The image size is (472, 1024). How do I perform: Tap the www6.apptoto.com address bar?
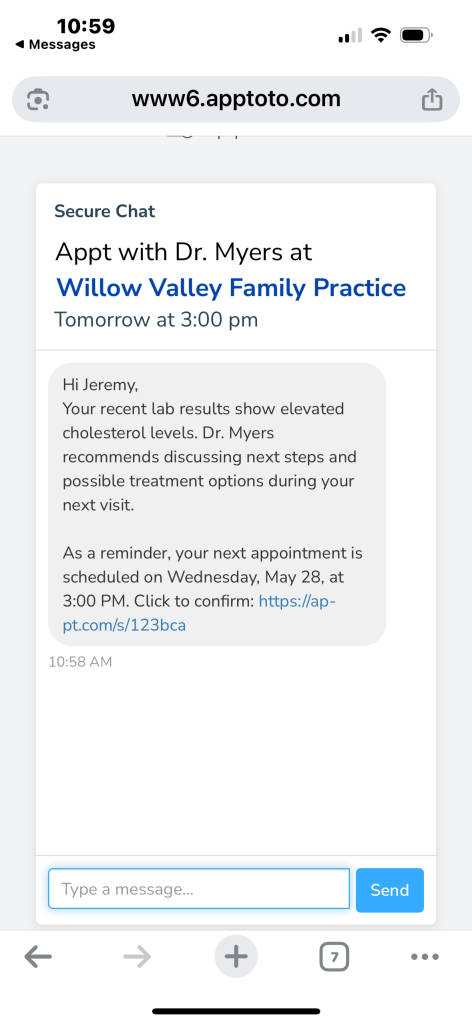pyautogui.click(x=236, y=99)
